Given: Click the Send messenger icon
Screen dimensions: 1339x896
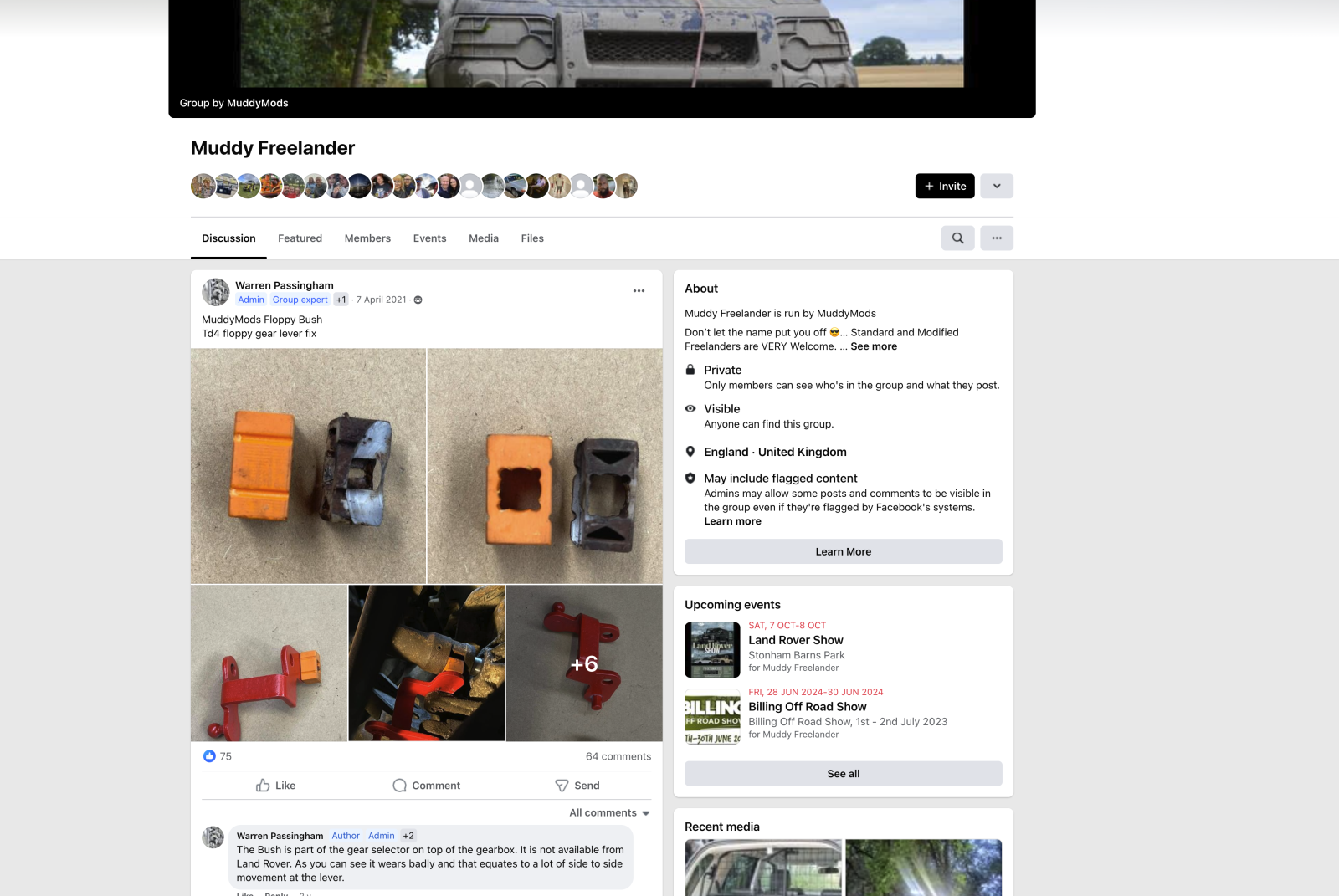Looking at the screenshot, I should (x=562, y=786).
